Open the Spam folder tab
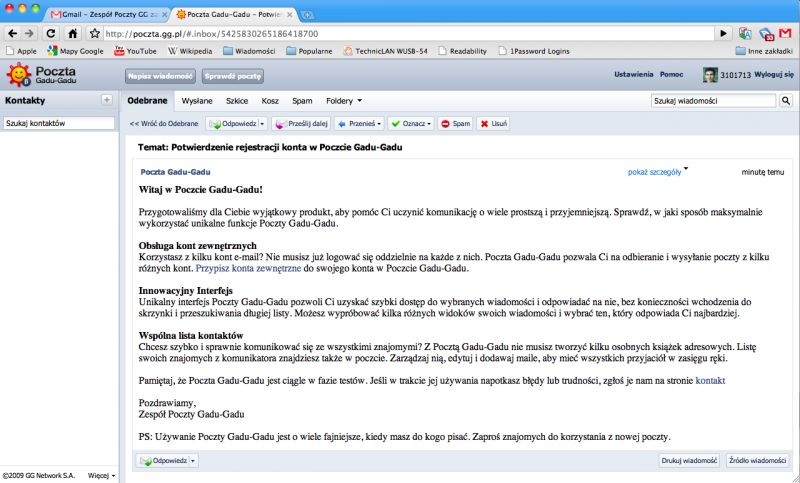The image size is (800, 483). click(x=302, y=101)
